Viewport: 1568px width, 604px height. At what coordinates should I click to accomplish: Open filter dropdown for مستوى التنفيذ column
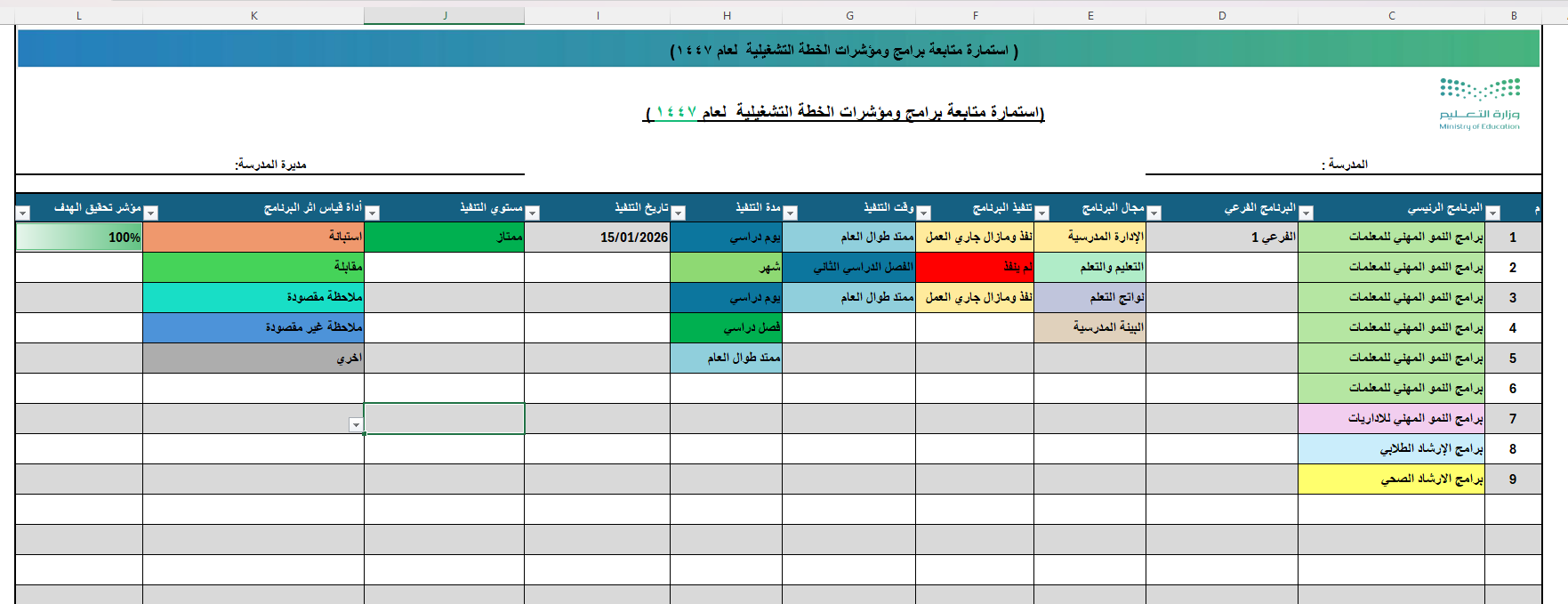tap(533, 213)
